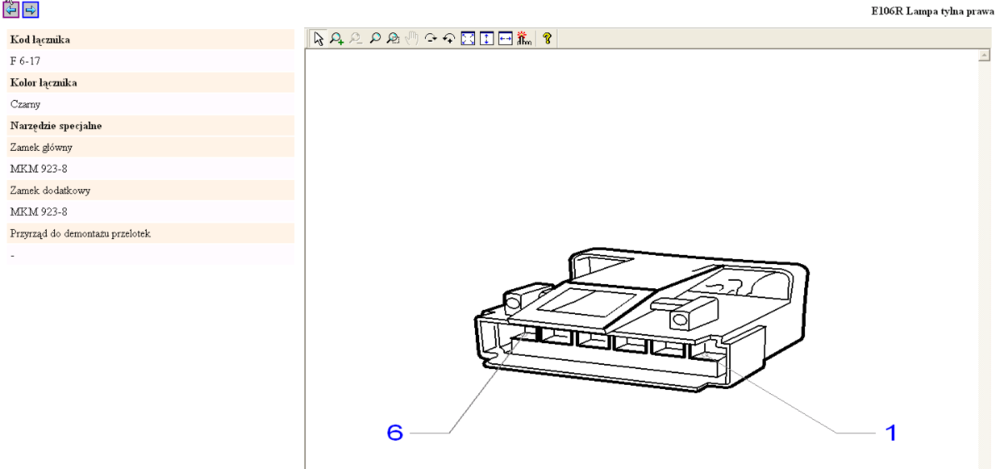1000x469 pixels.
Task: Click the scrollbar up arrow in viewer
Action: [x=984, y=56]
